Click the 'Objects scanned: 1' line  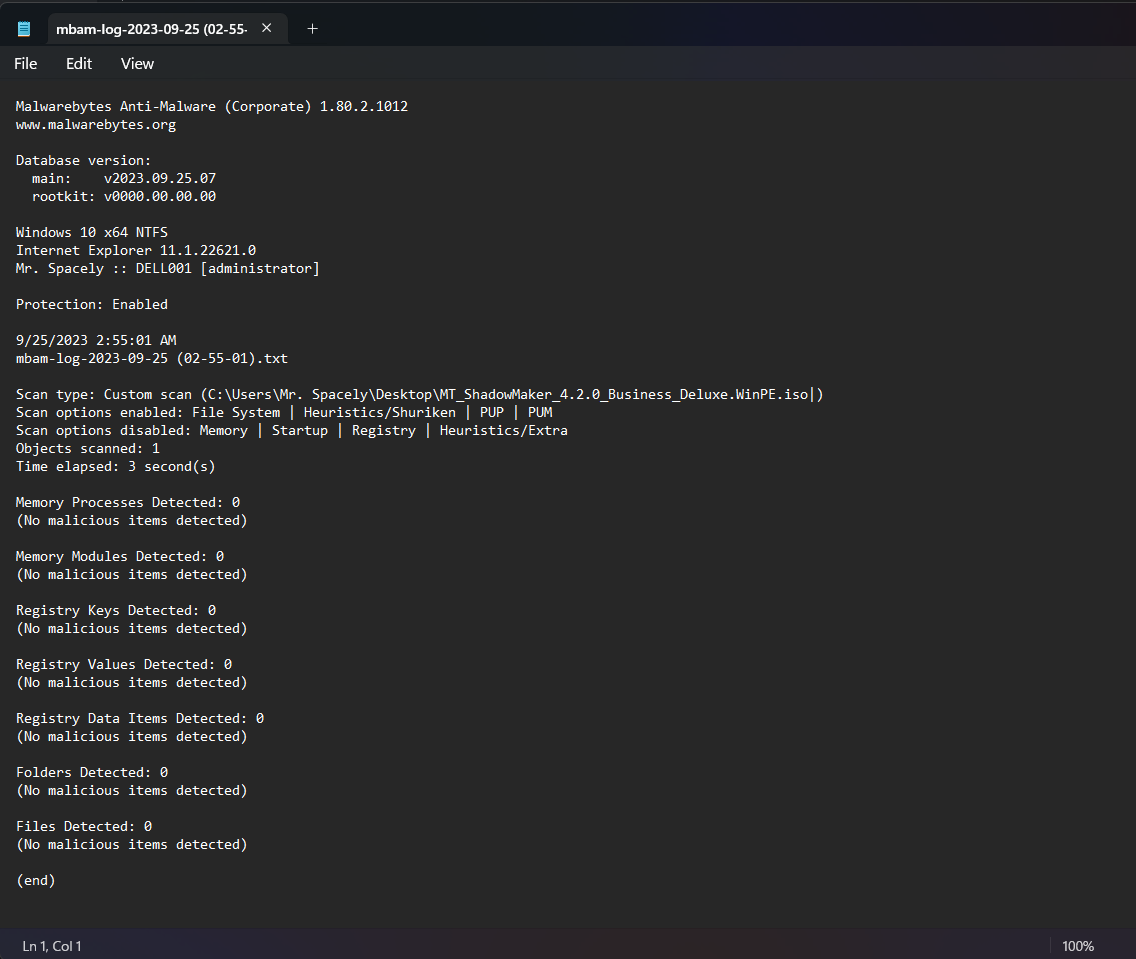pyautogui.click(x=88, y=448)
